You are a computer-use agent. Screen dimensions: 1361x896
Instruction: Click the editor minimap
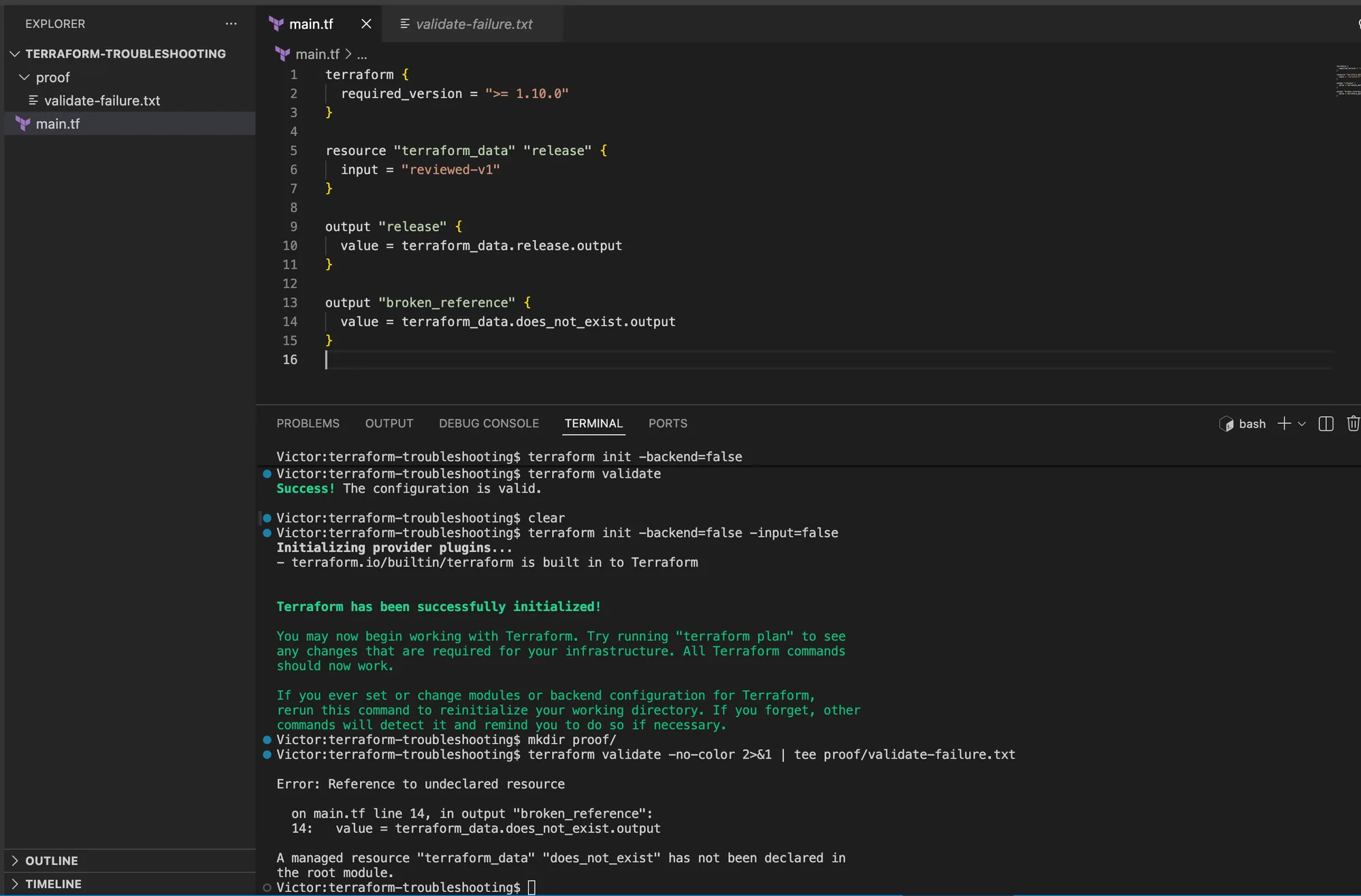pos(1347,80)
